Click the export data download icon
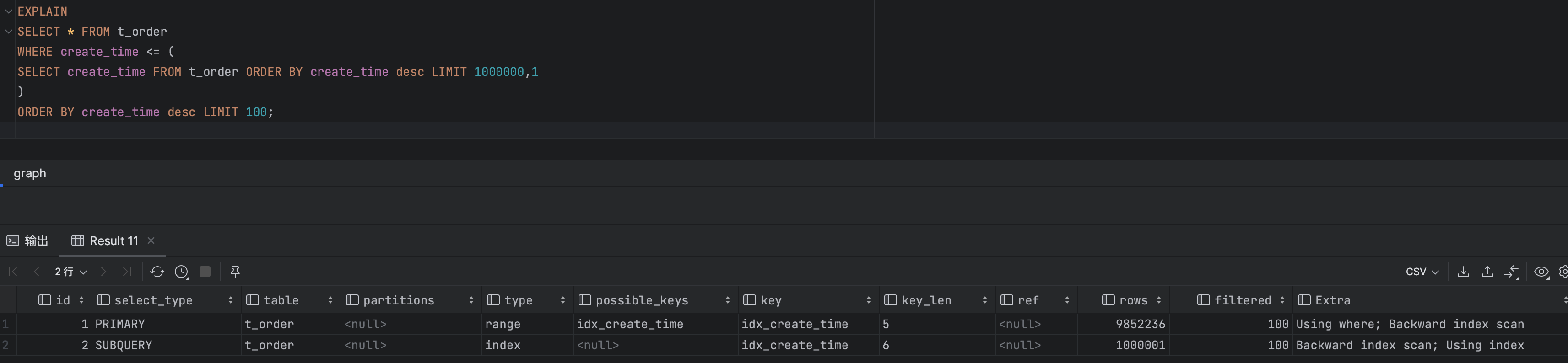1568x363 pixels. click(x=1463, y=272)
